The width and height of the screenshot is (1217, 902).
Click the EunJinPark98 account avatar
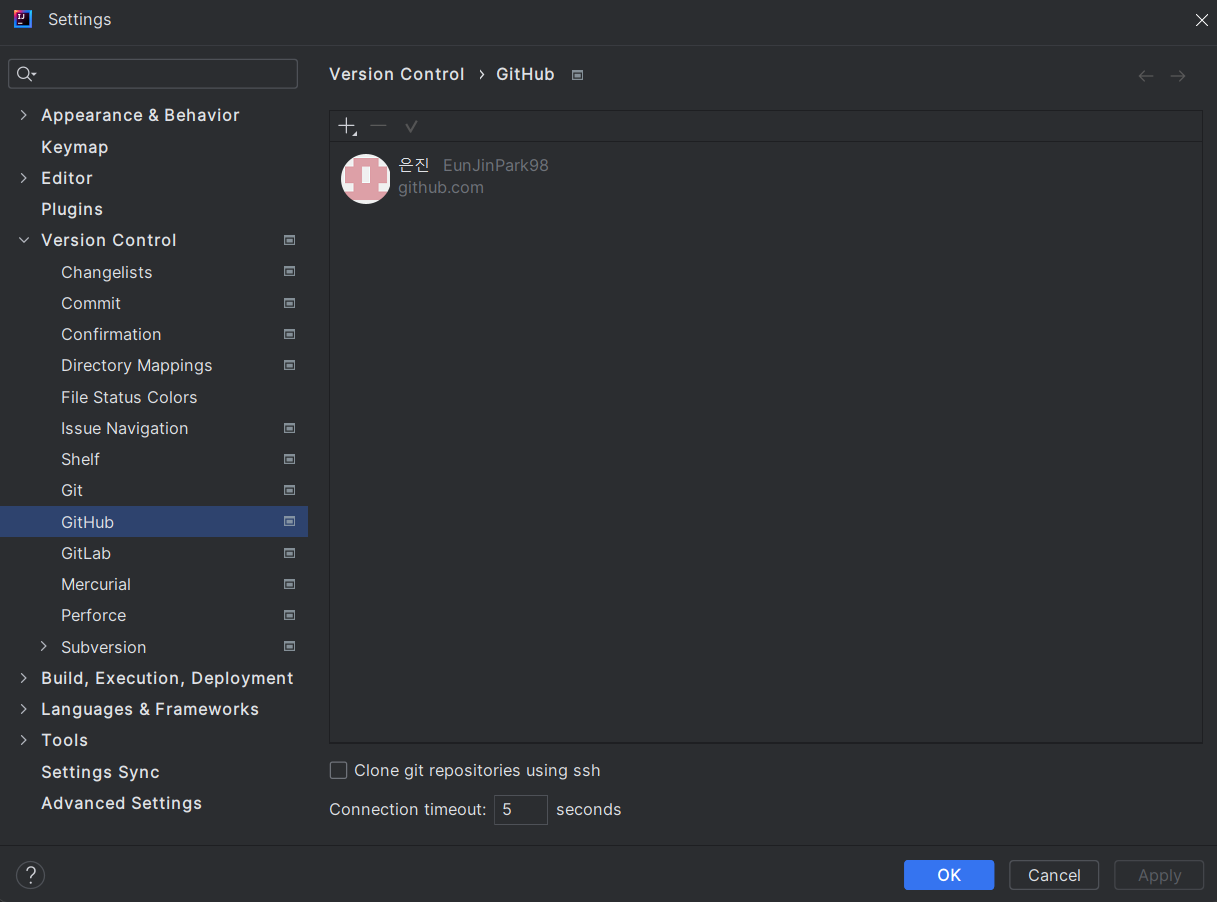pos(366,179)
